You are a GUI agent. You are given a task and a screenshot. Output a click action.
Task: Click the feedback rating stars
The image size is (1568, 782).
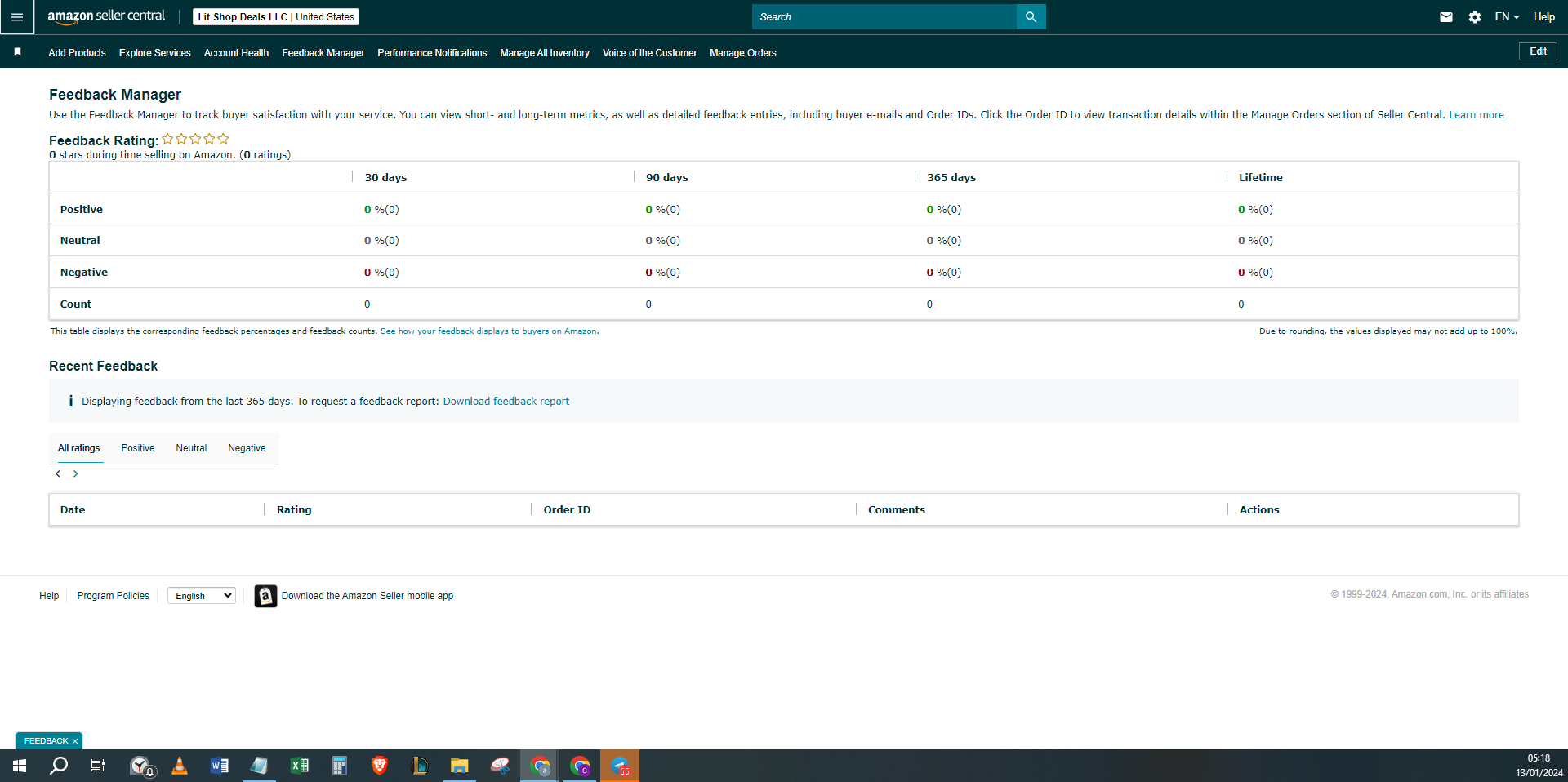click(x=195, y=139)
